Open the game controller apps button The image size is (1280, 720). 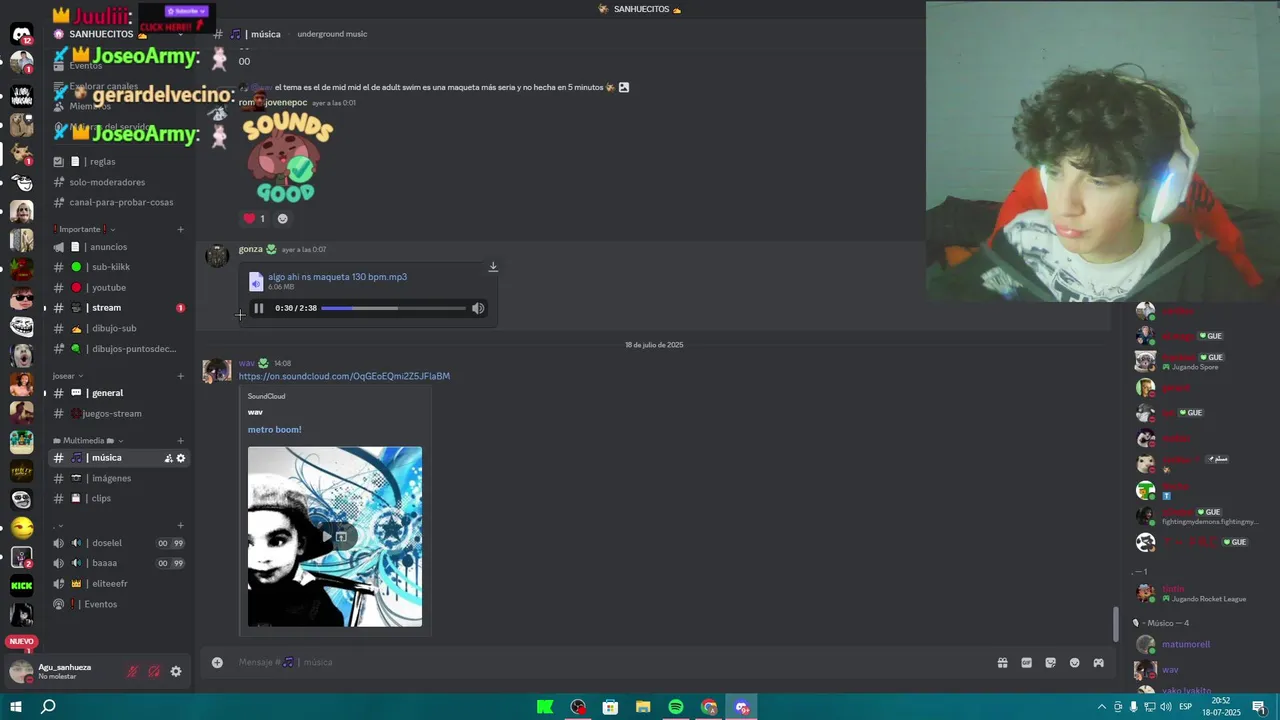pos(1098,662)
